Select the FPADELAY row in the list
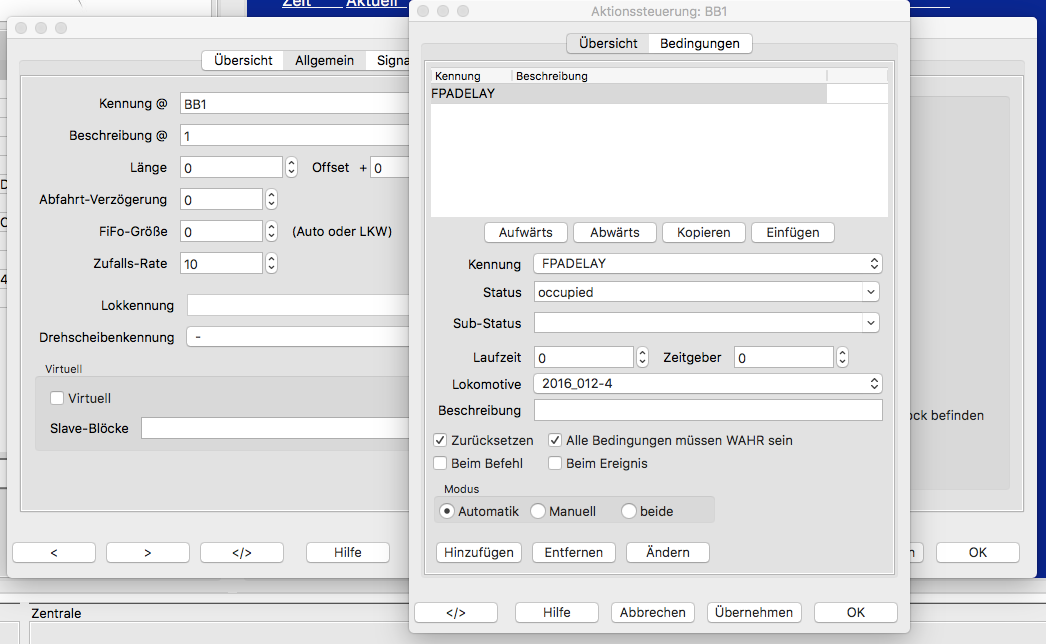Screen dimensions: 1046x644 [628, 94]
